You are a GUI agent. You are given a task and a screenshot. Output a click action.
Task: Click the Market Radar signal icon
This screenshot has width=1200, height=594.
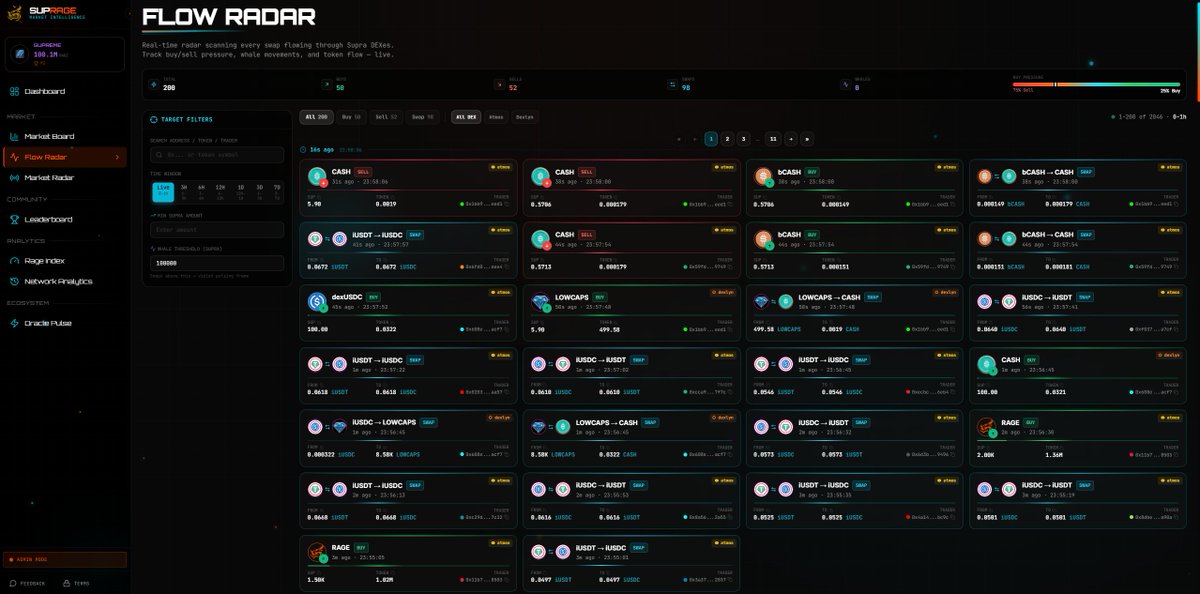point(14,177)
